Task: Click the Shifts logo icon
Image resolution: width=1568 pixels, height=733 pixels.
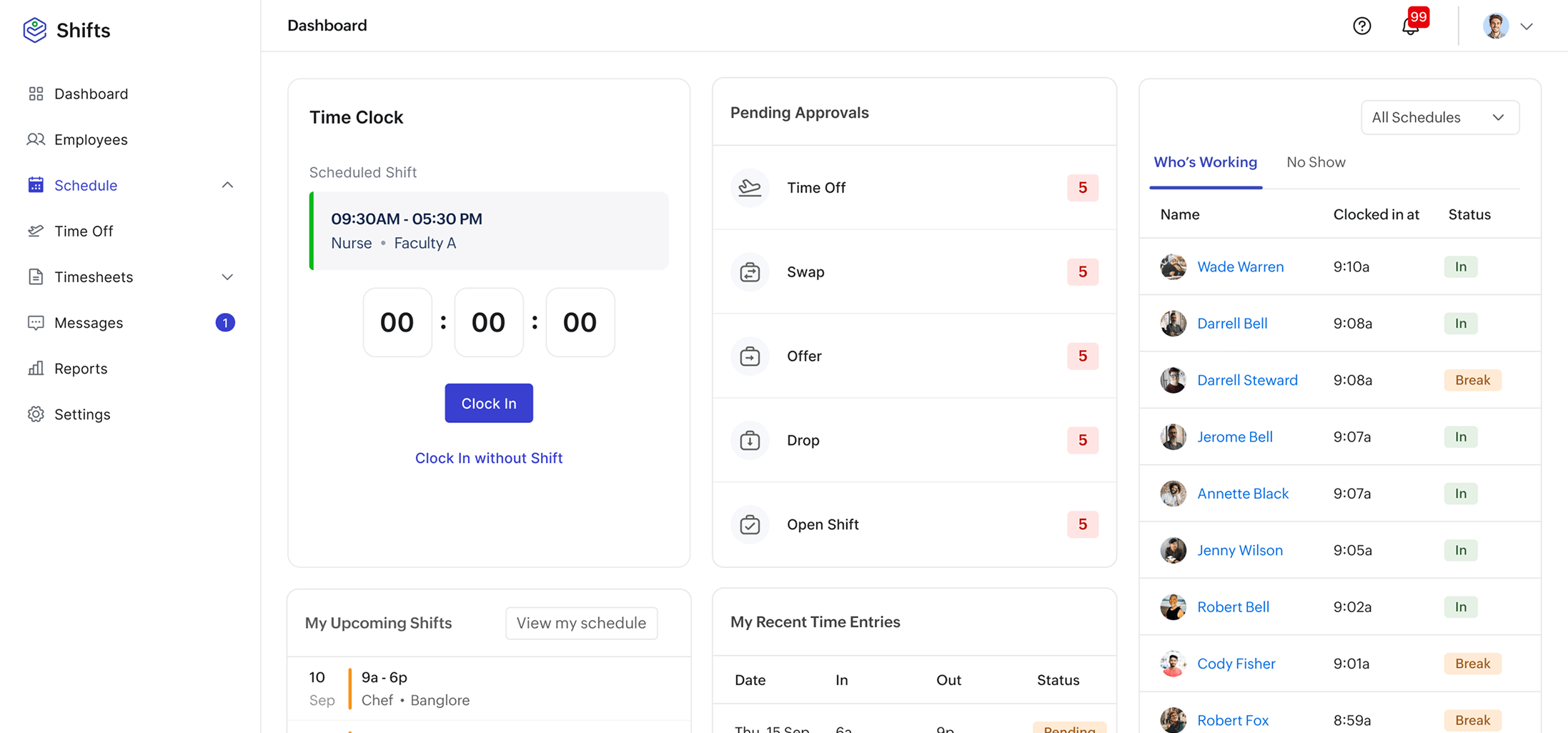Action: (34, 30)
